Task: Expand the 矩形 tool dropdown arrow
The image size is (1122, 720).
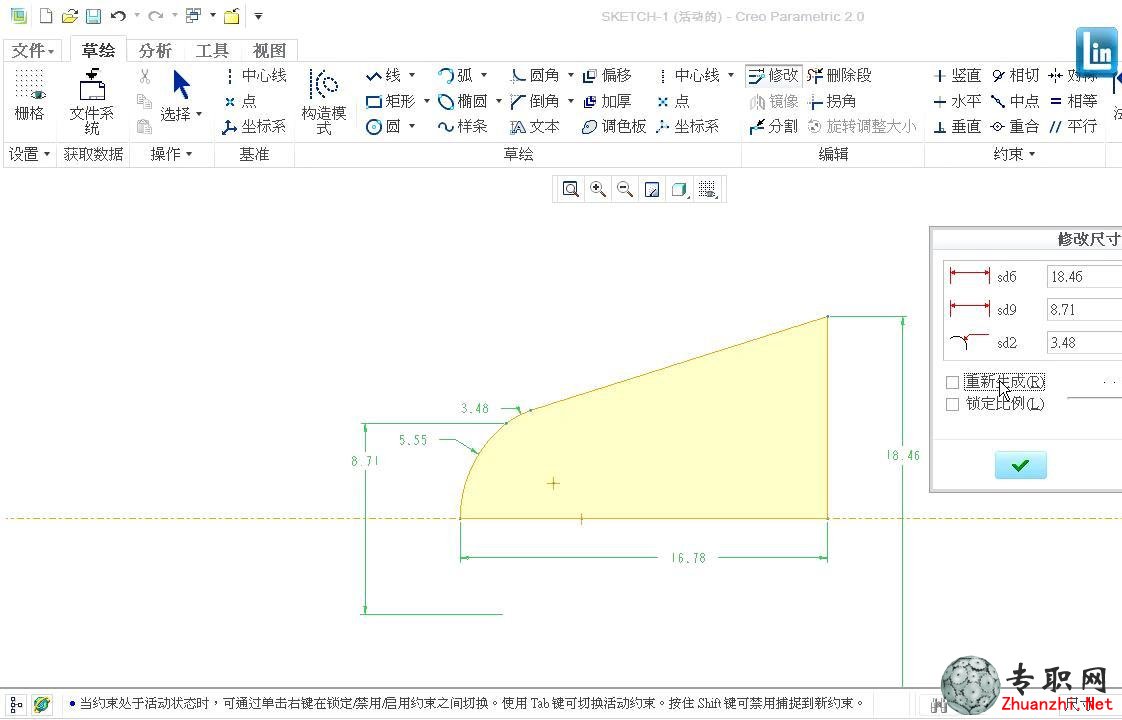Action: click(x=426, y=100)
